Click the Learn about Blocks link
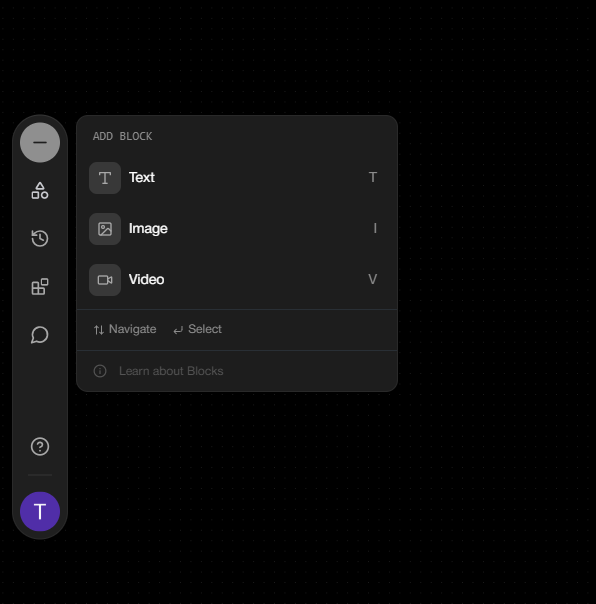Screen dimensions: 596x604 (171, 371)
